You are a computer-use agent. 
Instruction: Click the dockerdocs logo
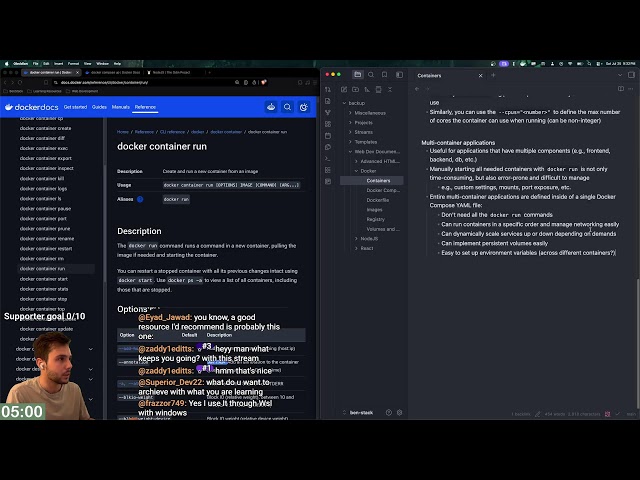pos(31,107)
